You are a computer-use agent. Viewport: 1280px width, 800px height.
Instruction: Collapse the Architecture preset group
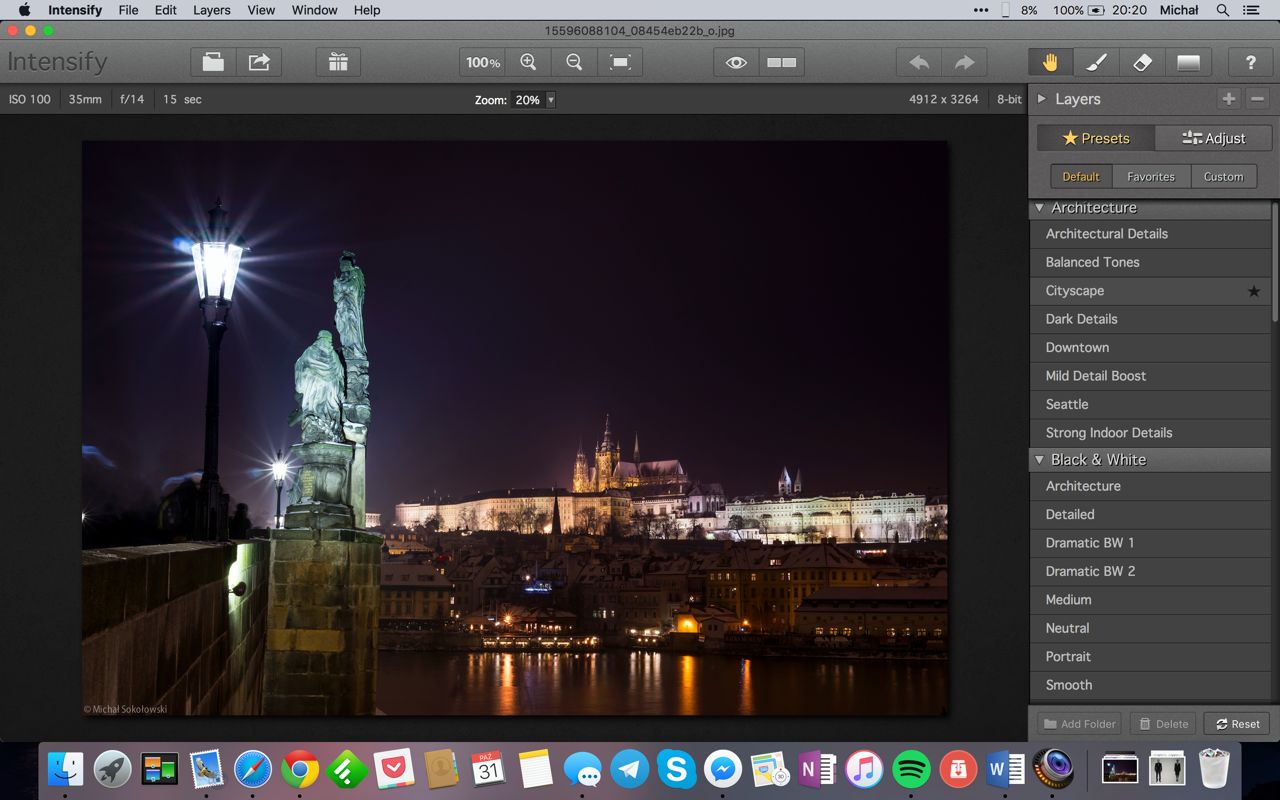(1040, 208)
